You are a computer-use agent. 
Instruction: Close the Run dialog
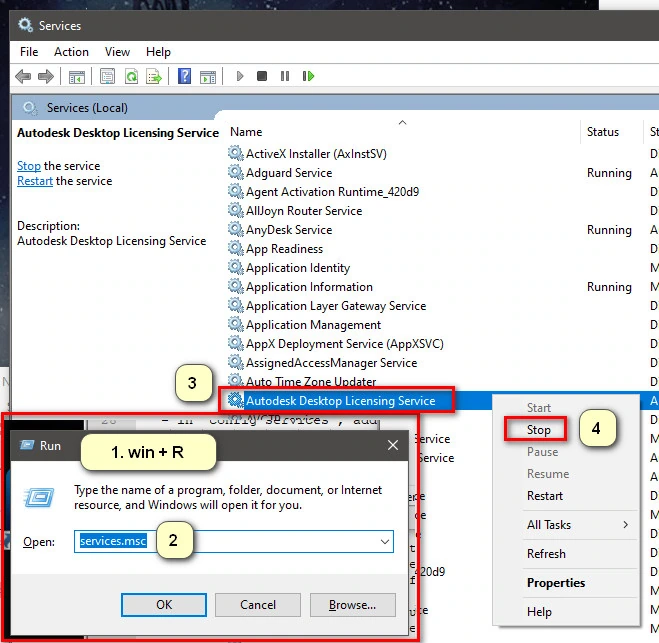(393, 445)
